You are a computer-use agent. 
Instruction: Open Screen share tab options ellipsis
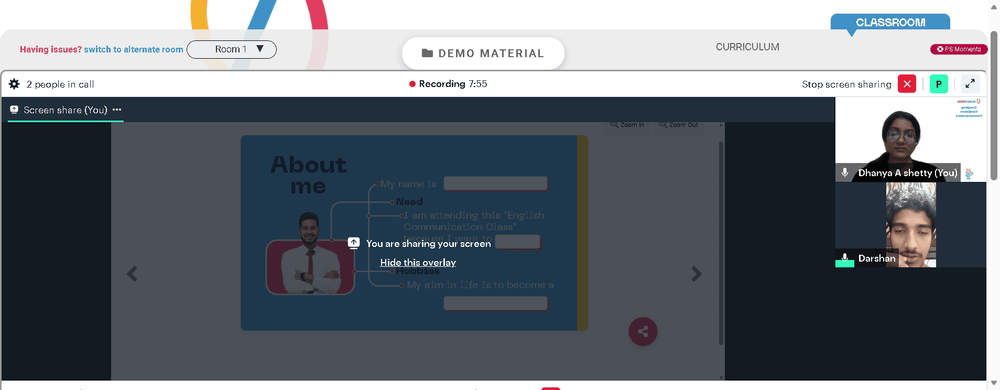point(117,110)
